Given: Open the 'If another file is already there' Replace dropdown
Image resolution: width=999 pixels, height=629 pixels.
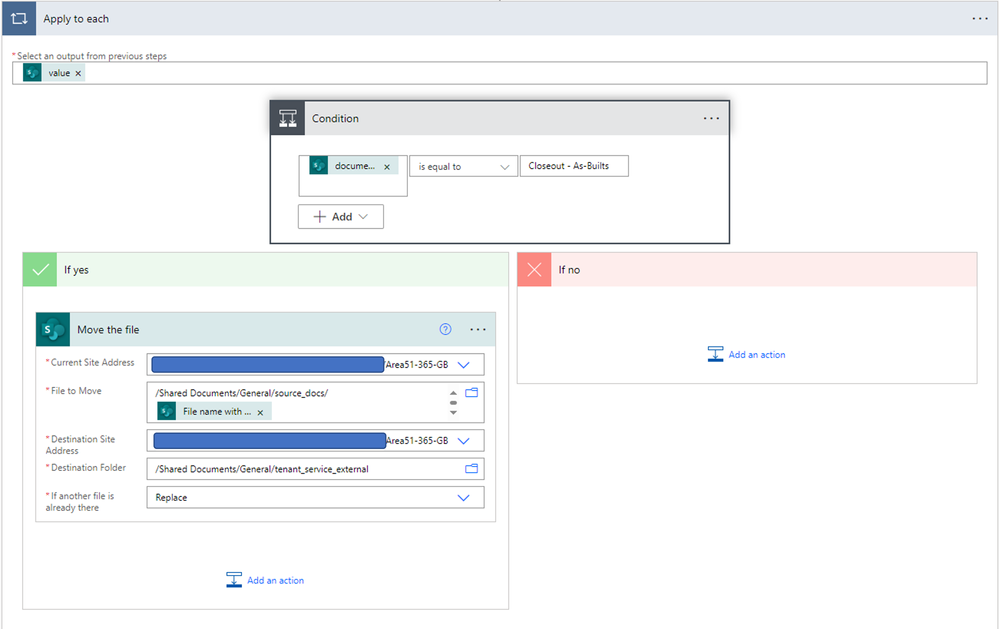Looking at the screenshot, I should [x=315, y=498].
